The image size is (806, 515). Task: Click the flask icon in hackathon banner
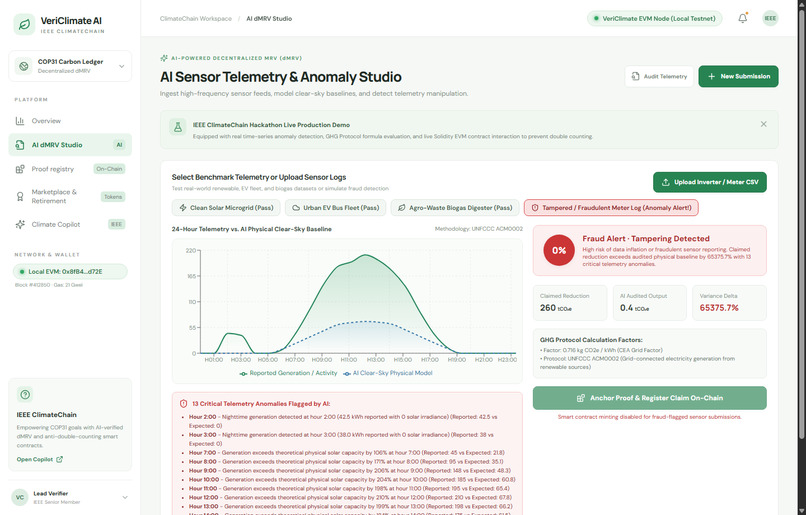click(x=178, y=127)
